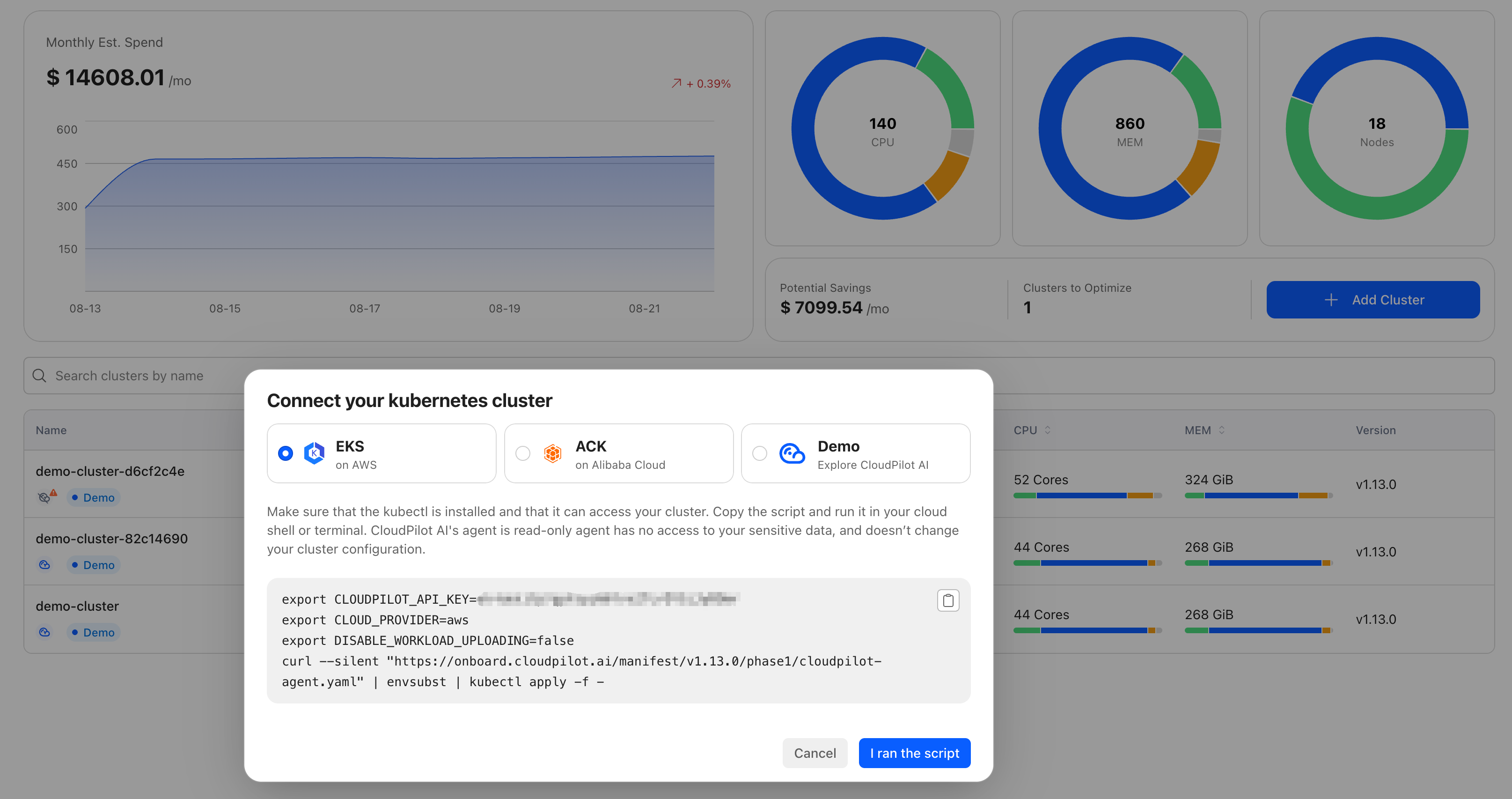
Task: Click the plus icon inside Add Cluster button
Action: 1331,299
